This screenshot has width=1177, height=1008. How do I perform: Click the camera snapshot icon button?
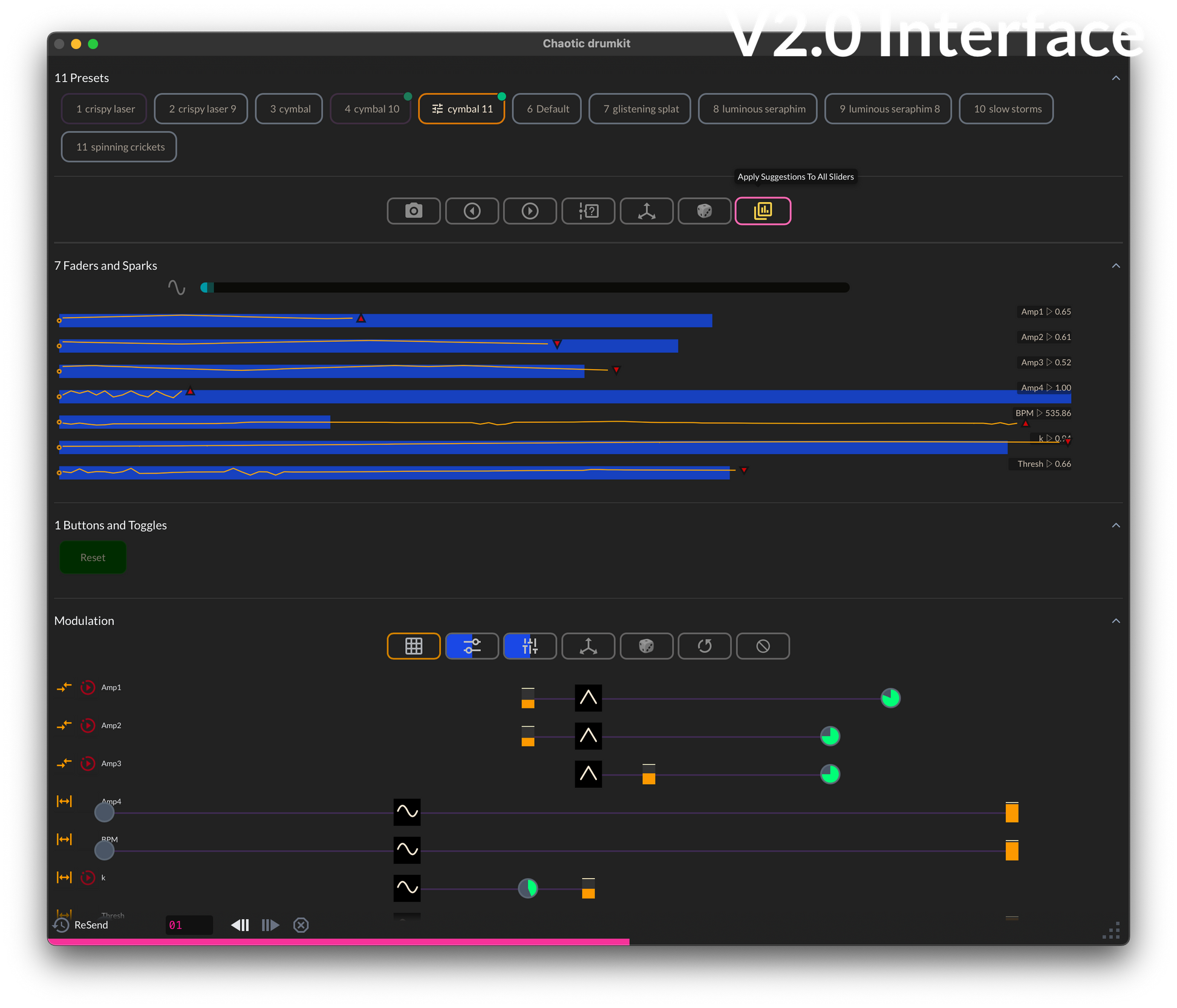click(414, 211)
